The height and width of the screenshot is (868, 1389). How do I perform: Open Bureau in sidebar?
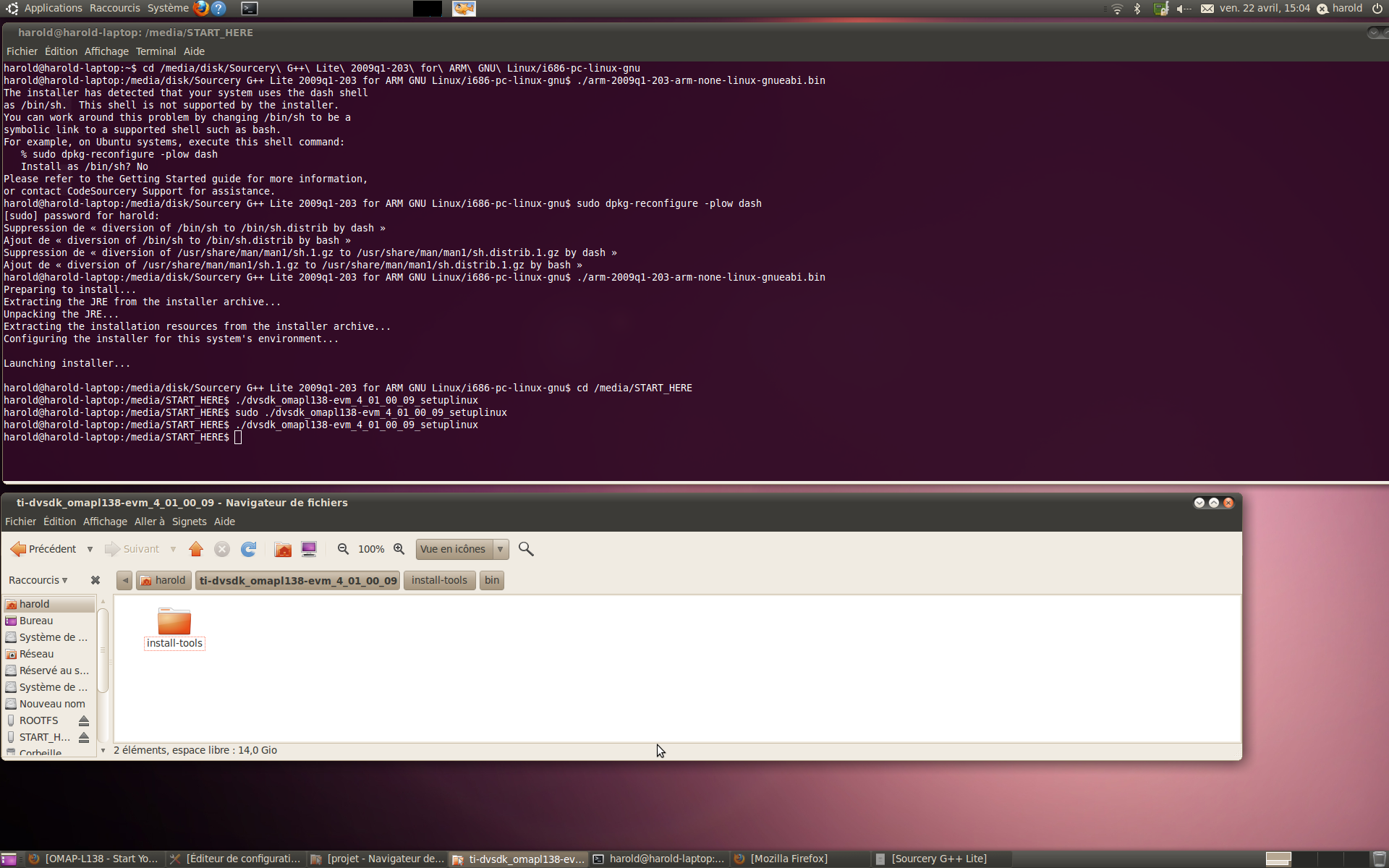49,621
